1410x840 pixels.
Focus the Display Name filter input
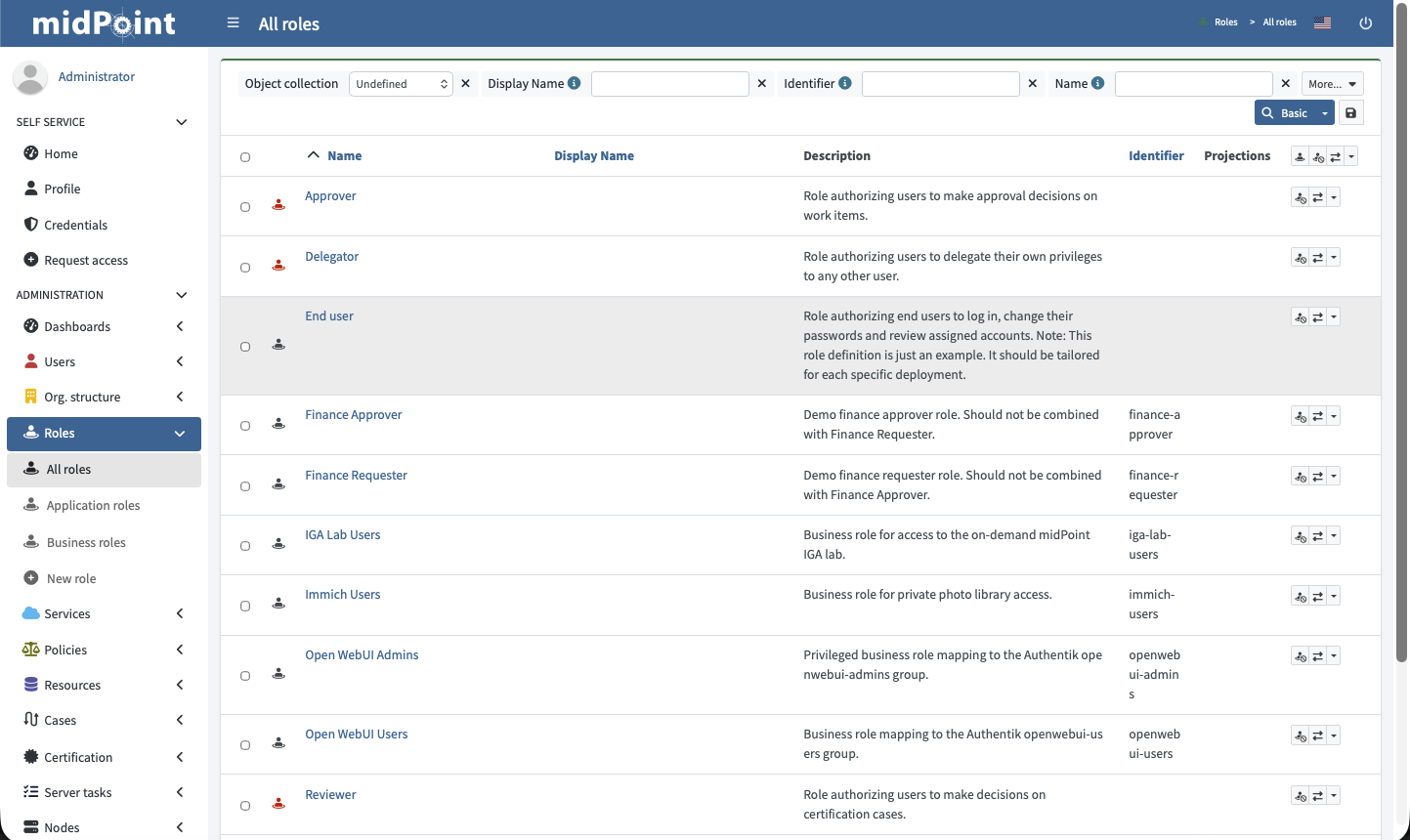(670, 84)
